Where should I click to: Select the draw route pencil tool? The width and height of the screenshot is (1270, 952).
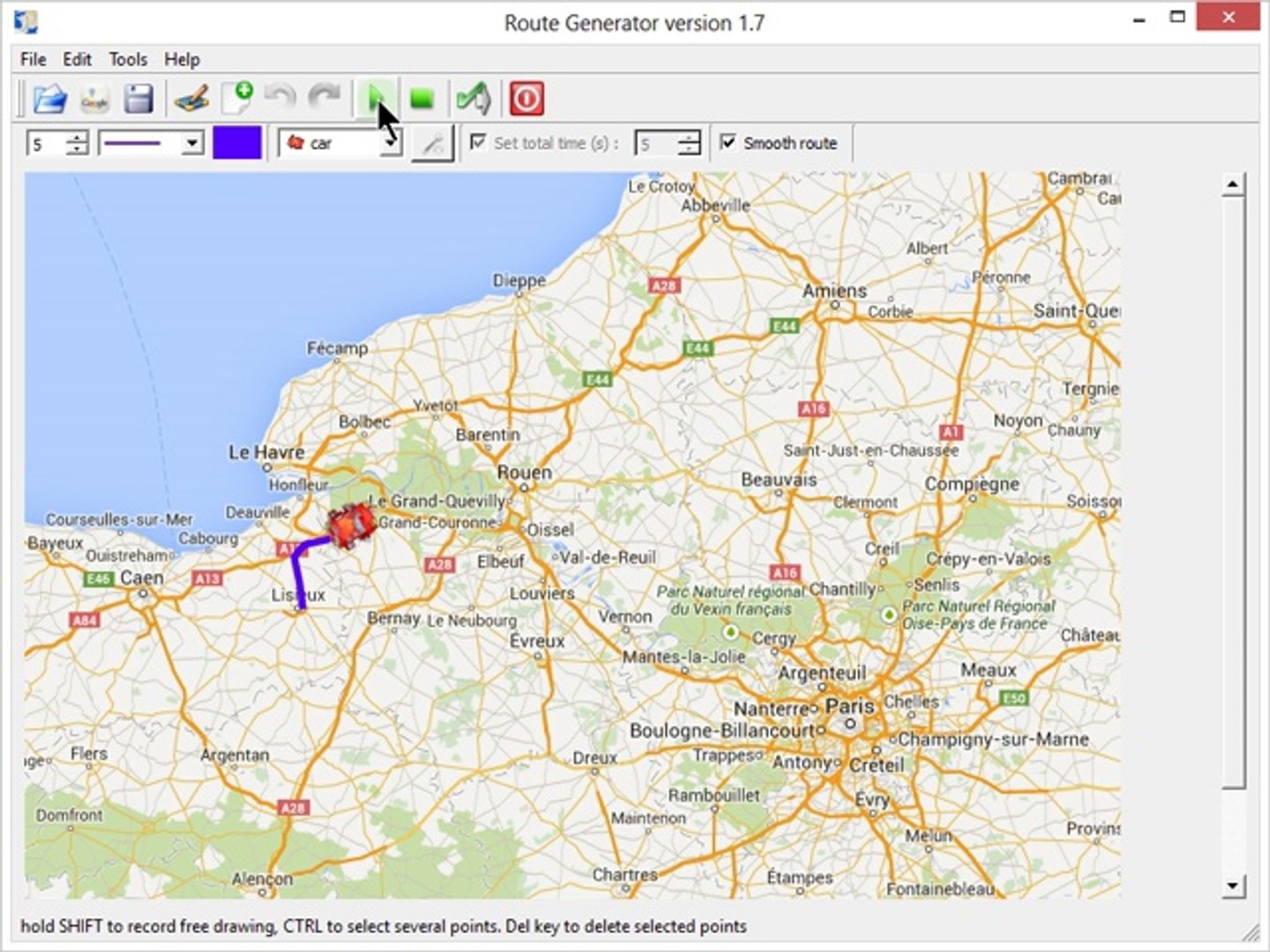point(191,99)
